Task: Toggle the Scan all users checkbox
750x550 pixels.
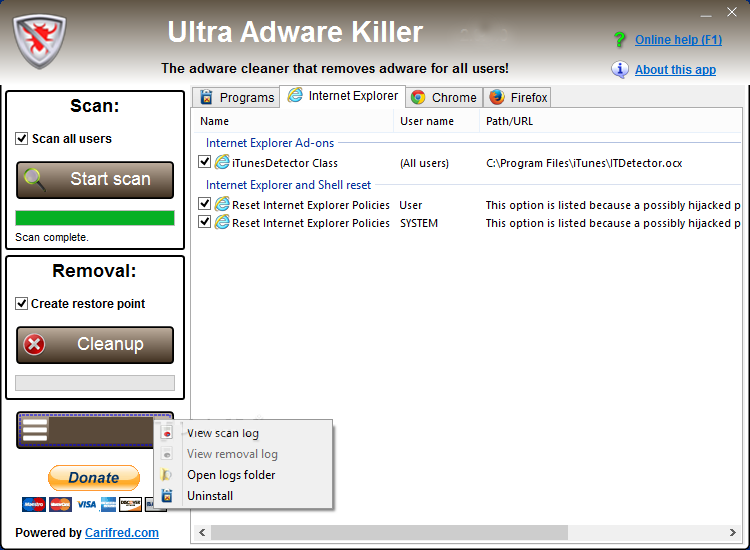Action: pos(22,139)
